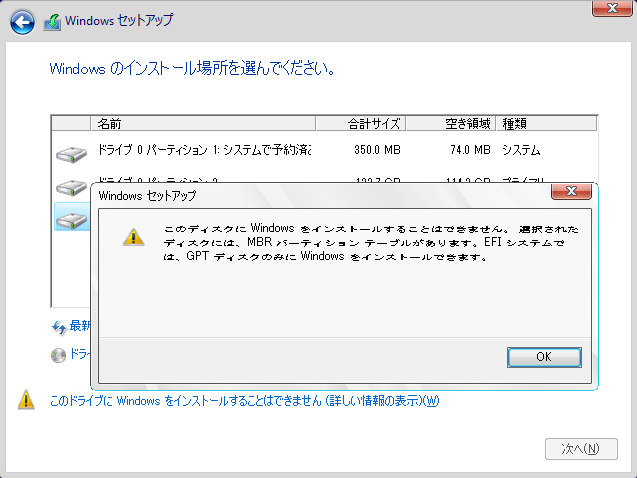
Task: Click warning icon beside bottom install message
Action: pos(26,399)
